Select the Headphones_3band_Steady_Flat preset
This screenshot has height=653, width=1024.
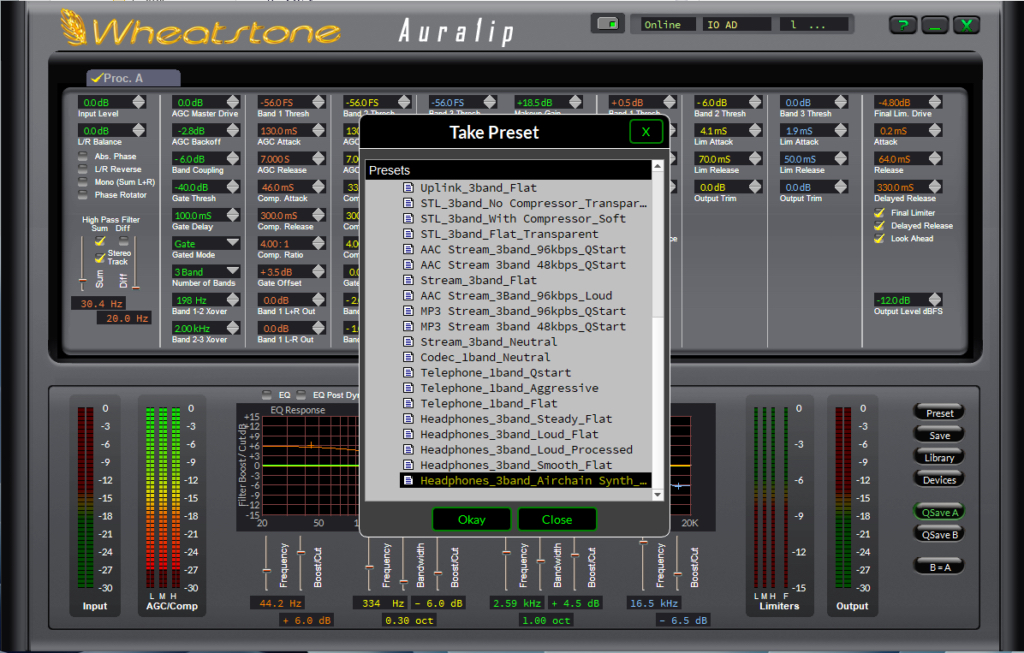coord(516,419)
